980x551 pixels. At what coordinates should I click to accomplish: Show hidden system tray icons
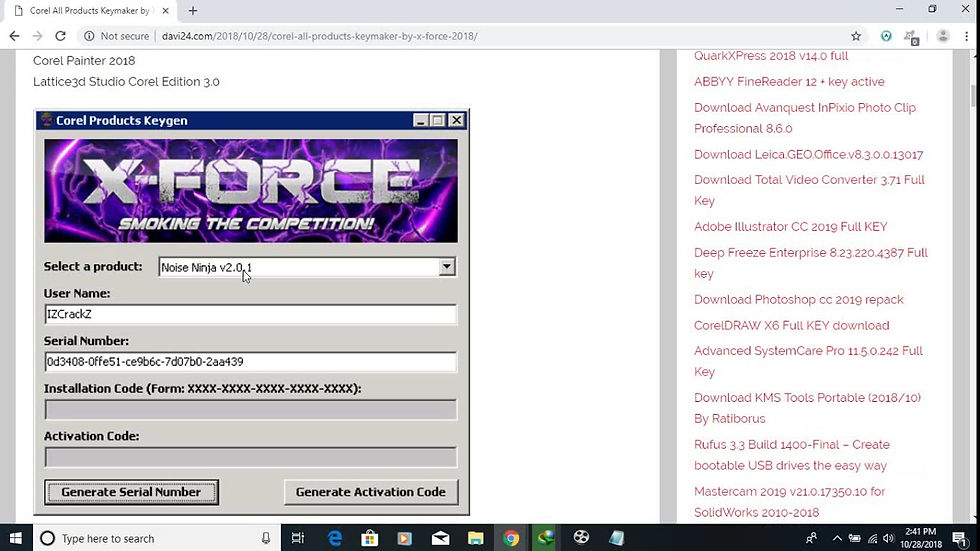click(x=837, y=538)
